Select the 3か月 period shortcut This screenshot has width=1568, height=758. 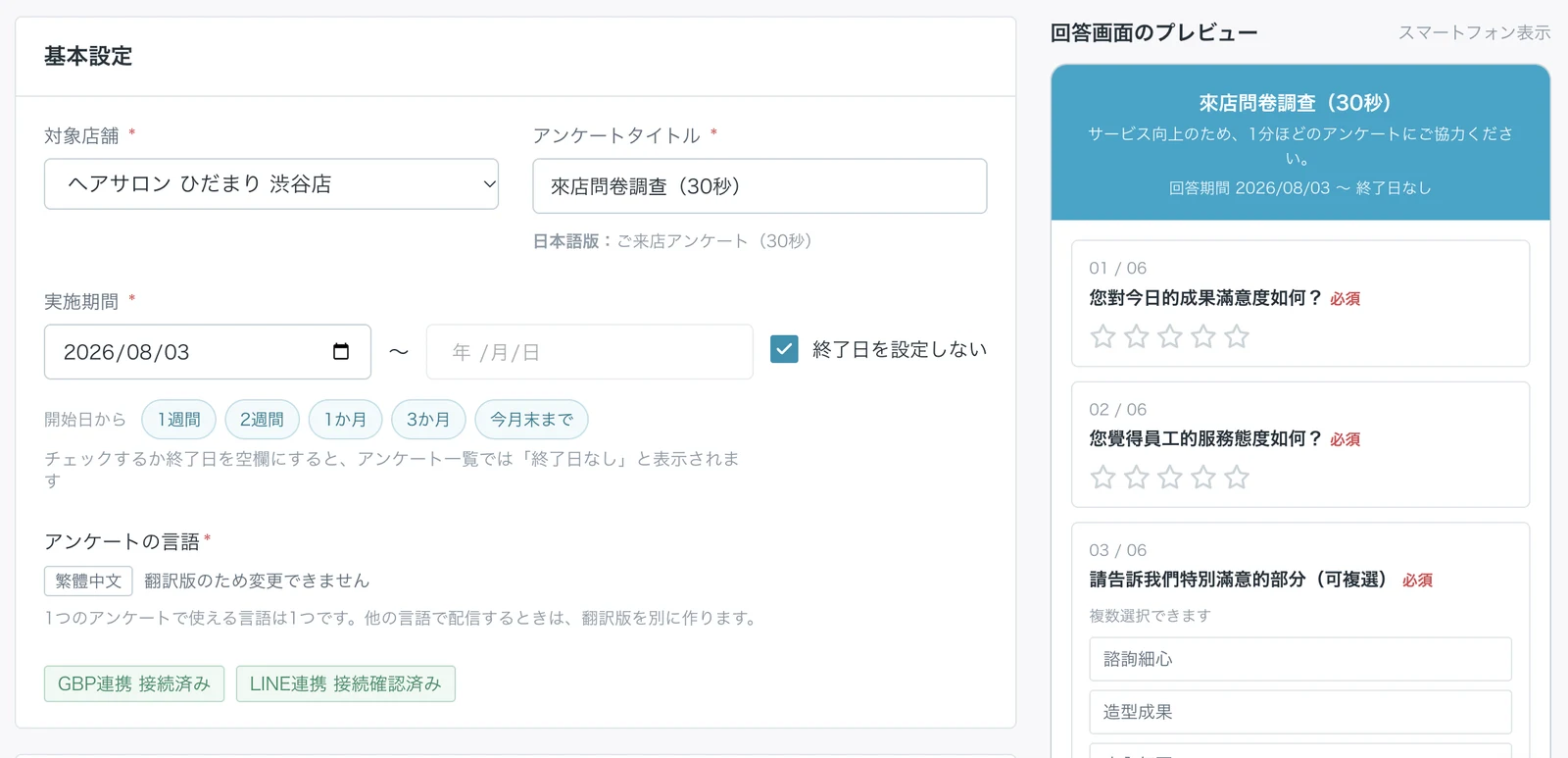pos(428,420)
